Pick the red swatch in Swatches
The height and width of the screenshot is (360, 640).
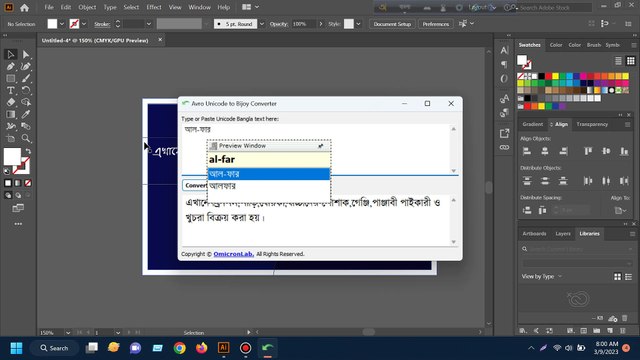[x=548, y=76]
